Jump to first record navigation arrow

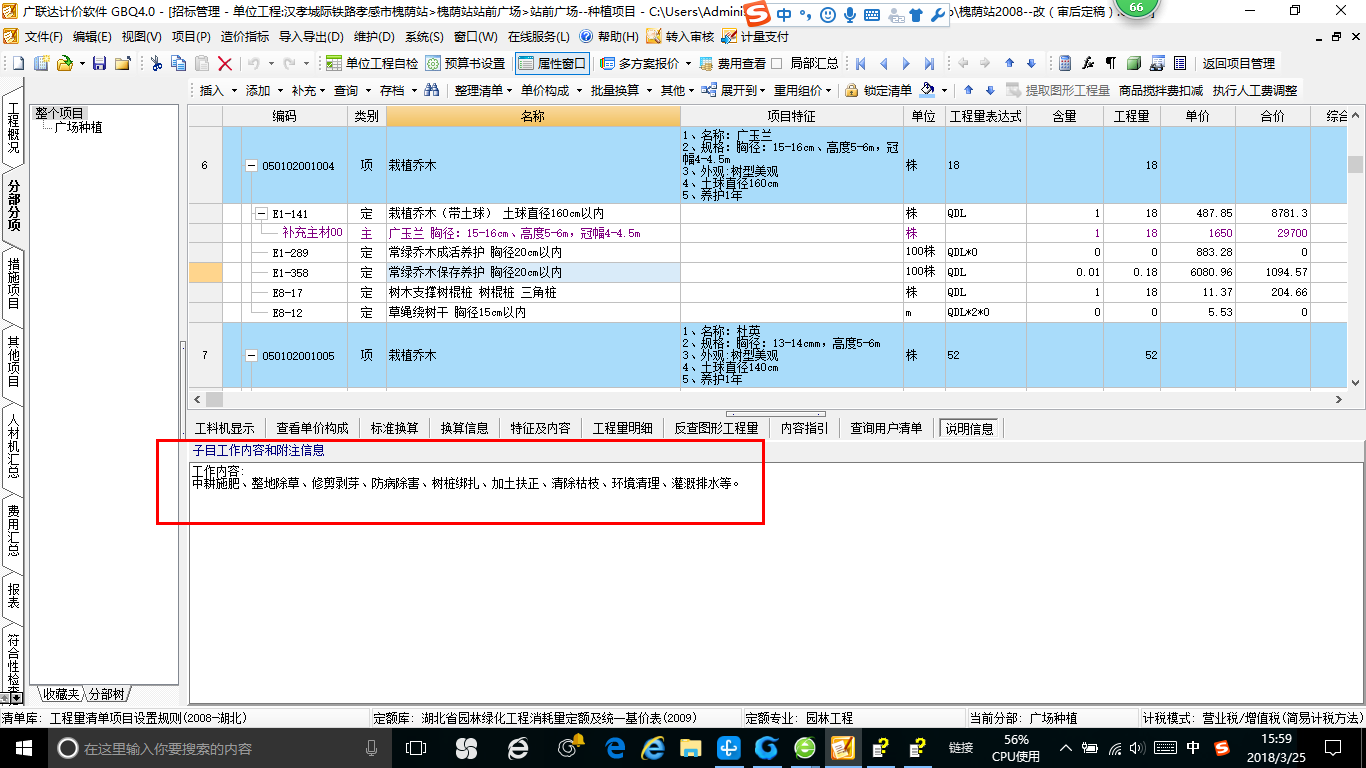pyautogui.click(x=860, y=63)
